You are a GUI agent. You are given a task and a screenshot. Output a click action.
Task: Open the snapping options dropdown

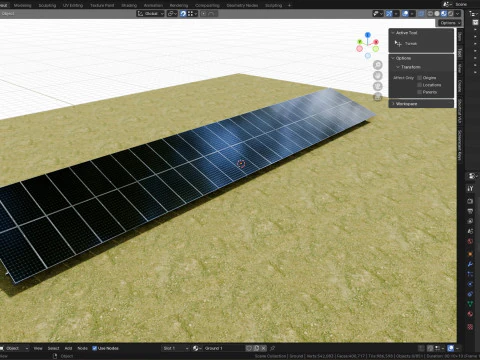click(193, 14)
